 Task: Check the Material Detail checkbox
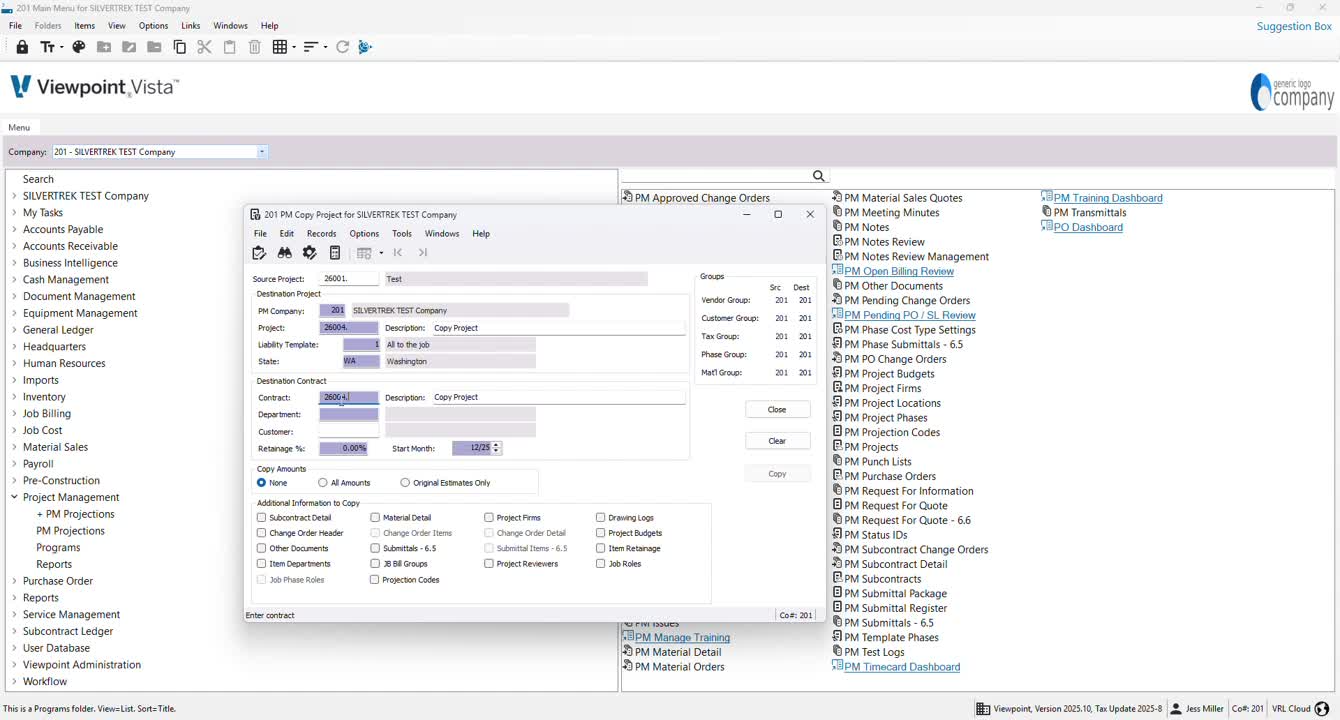tap(375, 518)
